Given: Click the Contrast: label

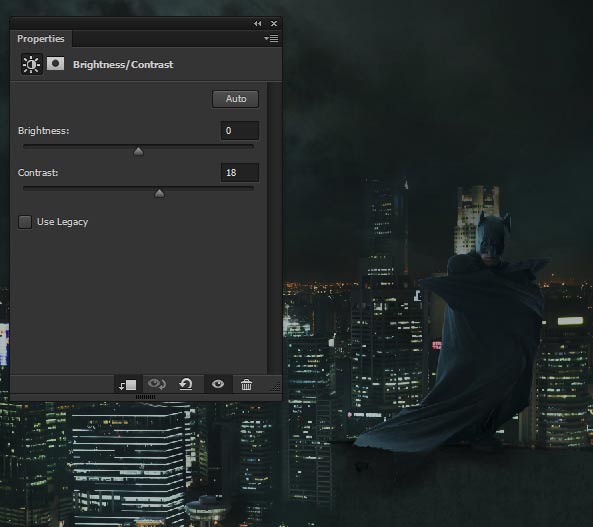Looking at the screenshot, I should click(x=38, y=173).
